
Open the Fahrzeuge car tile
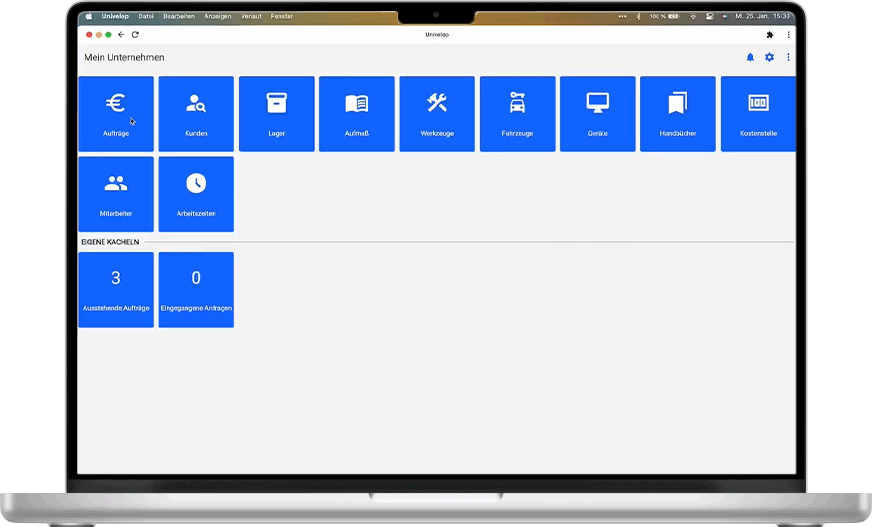(x=517, y=114)
